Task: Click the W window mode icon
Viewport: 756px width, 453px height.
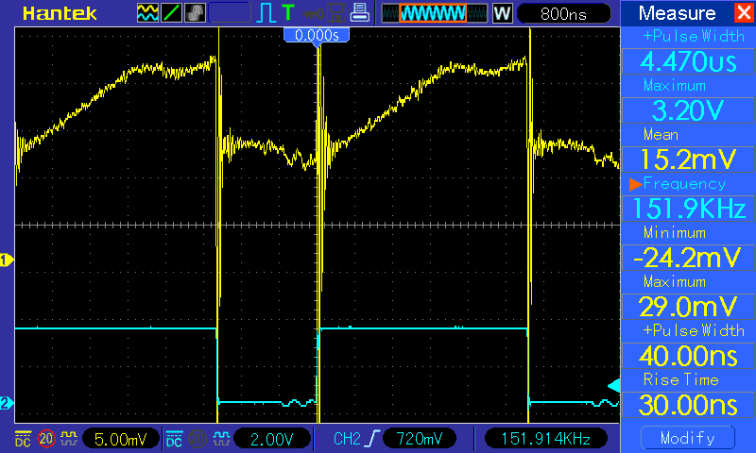Action: click(501, 14)
